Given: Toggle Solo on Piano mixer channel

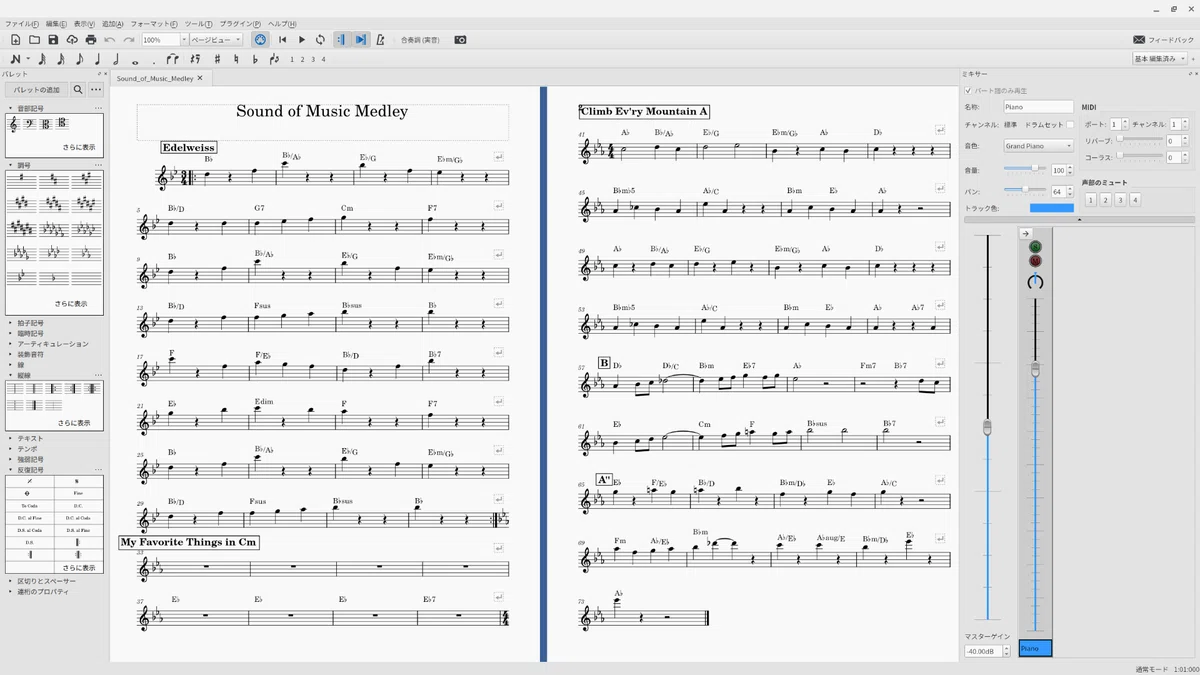Looking at the screenshot, I should coord(1035,246).
